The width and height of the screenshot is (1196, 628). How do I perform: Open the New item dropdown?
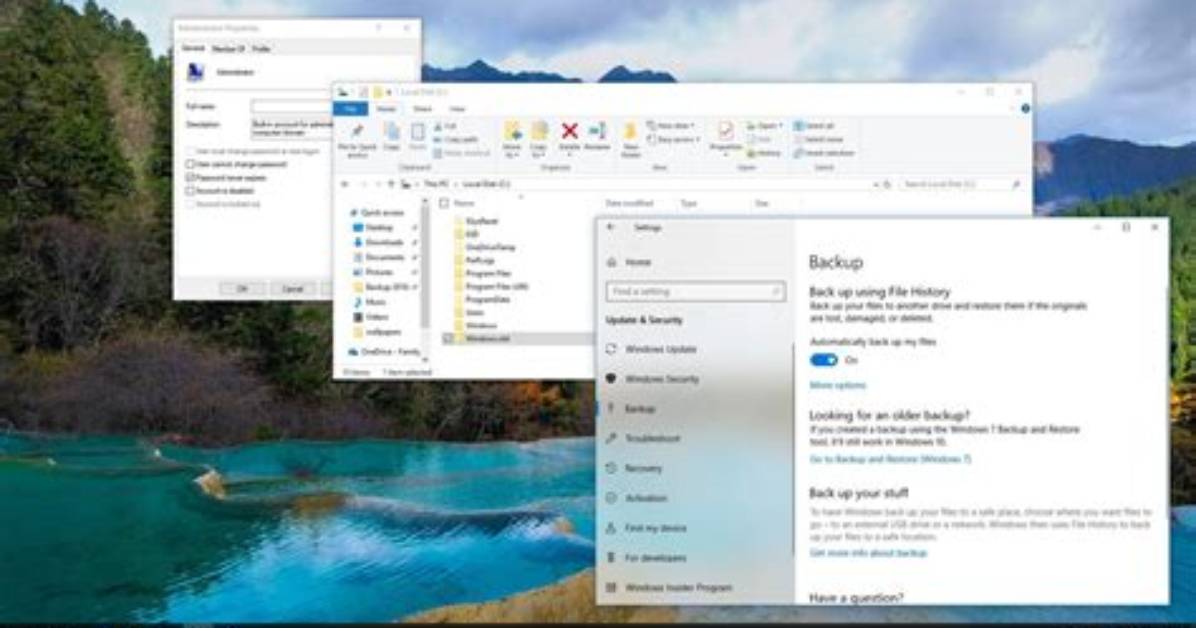click(x=670, y=126)
